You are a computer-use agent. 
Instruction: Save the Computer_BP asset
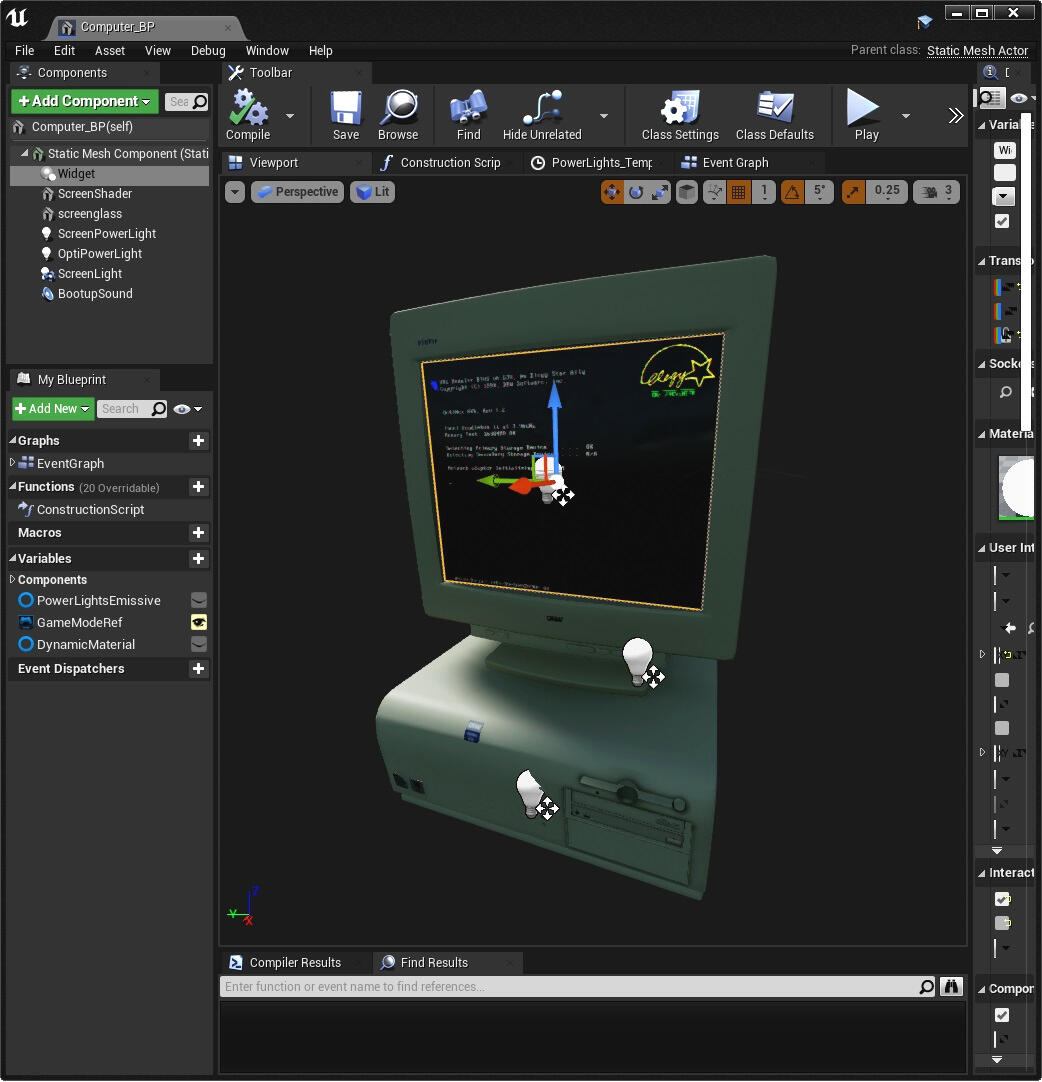345,115
